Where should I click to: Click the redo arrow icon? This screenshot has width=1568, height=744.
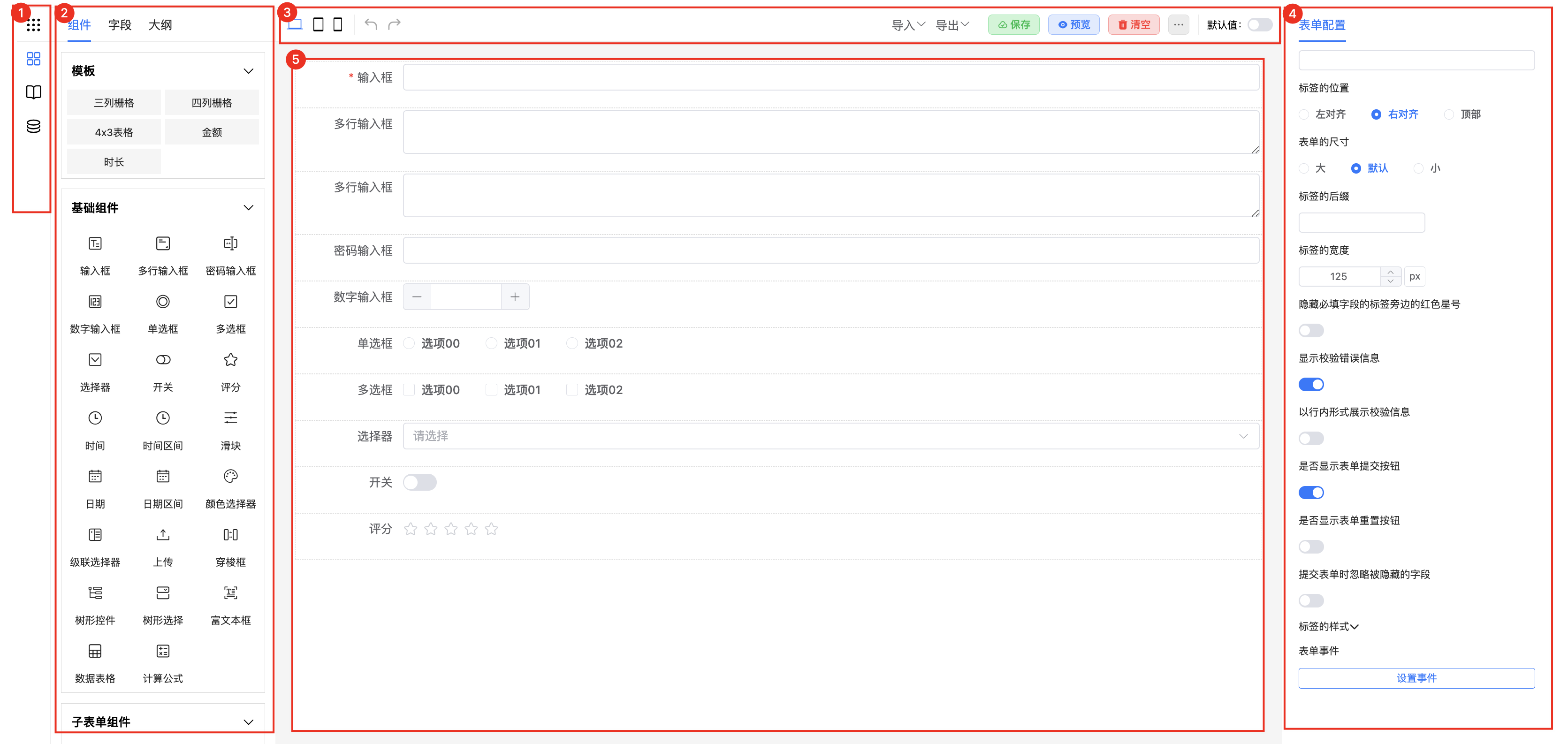click(395, 24)
